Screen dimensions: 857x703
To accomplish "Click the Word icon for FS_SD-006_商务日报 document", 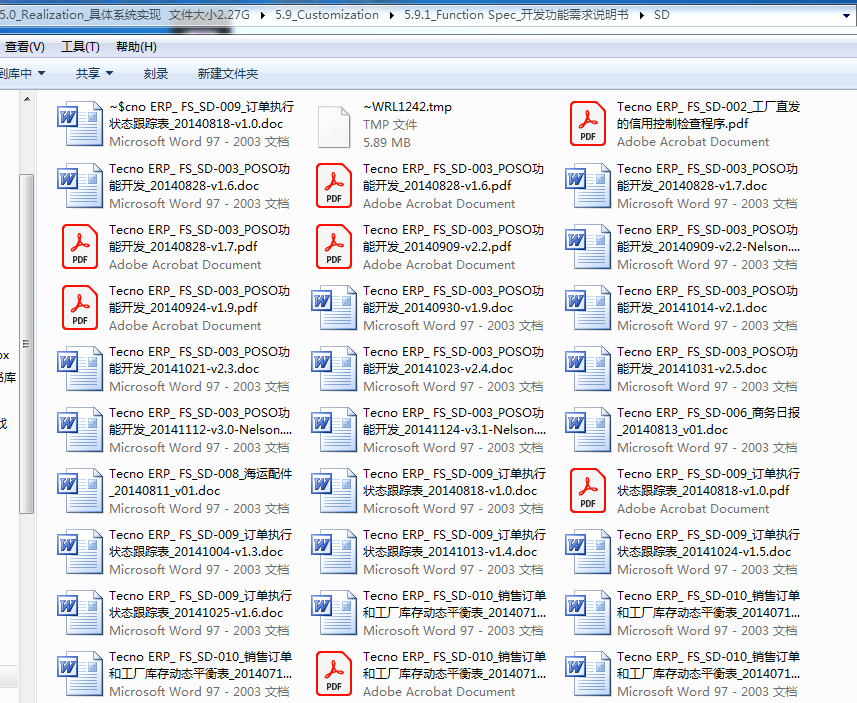I will (588, 430).
